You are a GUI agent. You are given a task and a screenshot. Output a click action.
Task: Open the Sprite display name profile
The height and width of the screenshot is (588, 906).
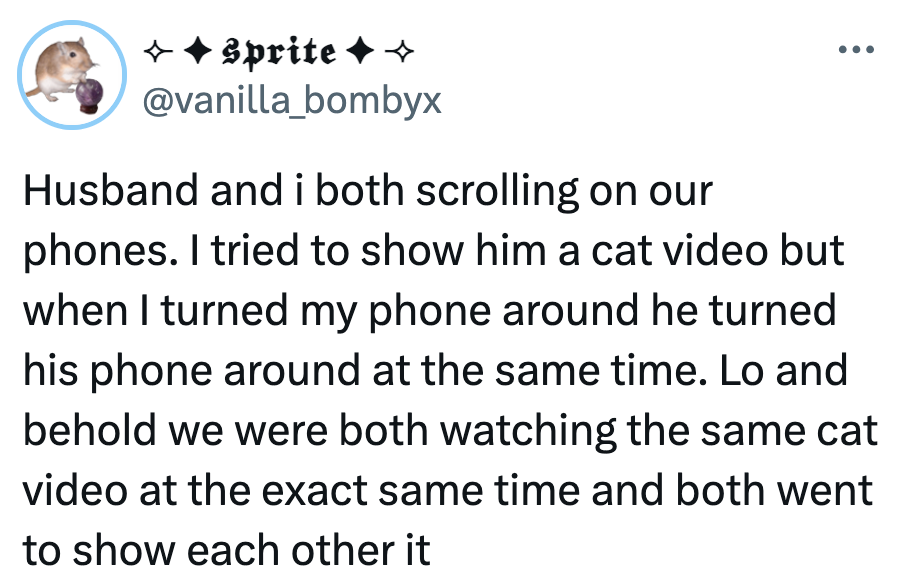point(276,50)
